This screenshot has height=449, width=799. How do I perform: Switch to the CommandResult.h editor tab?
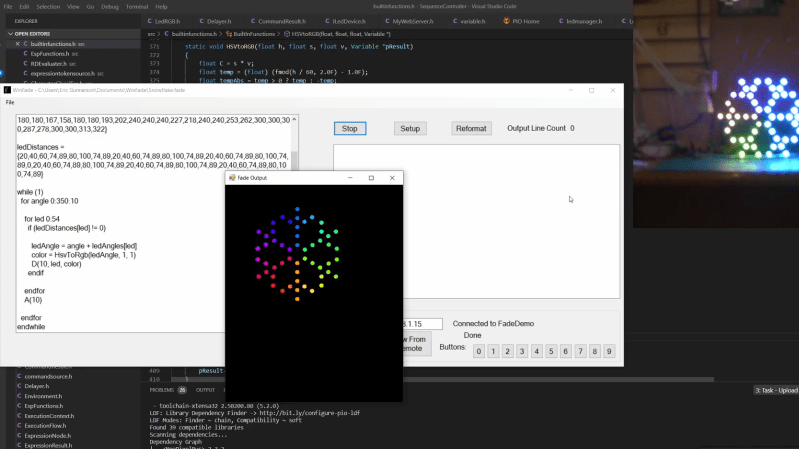(280, 20)
